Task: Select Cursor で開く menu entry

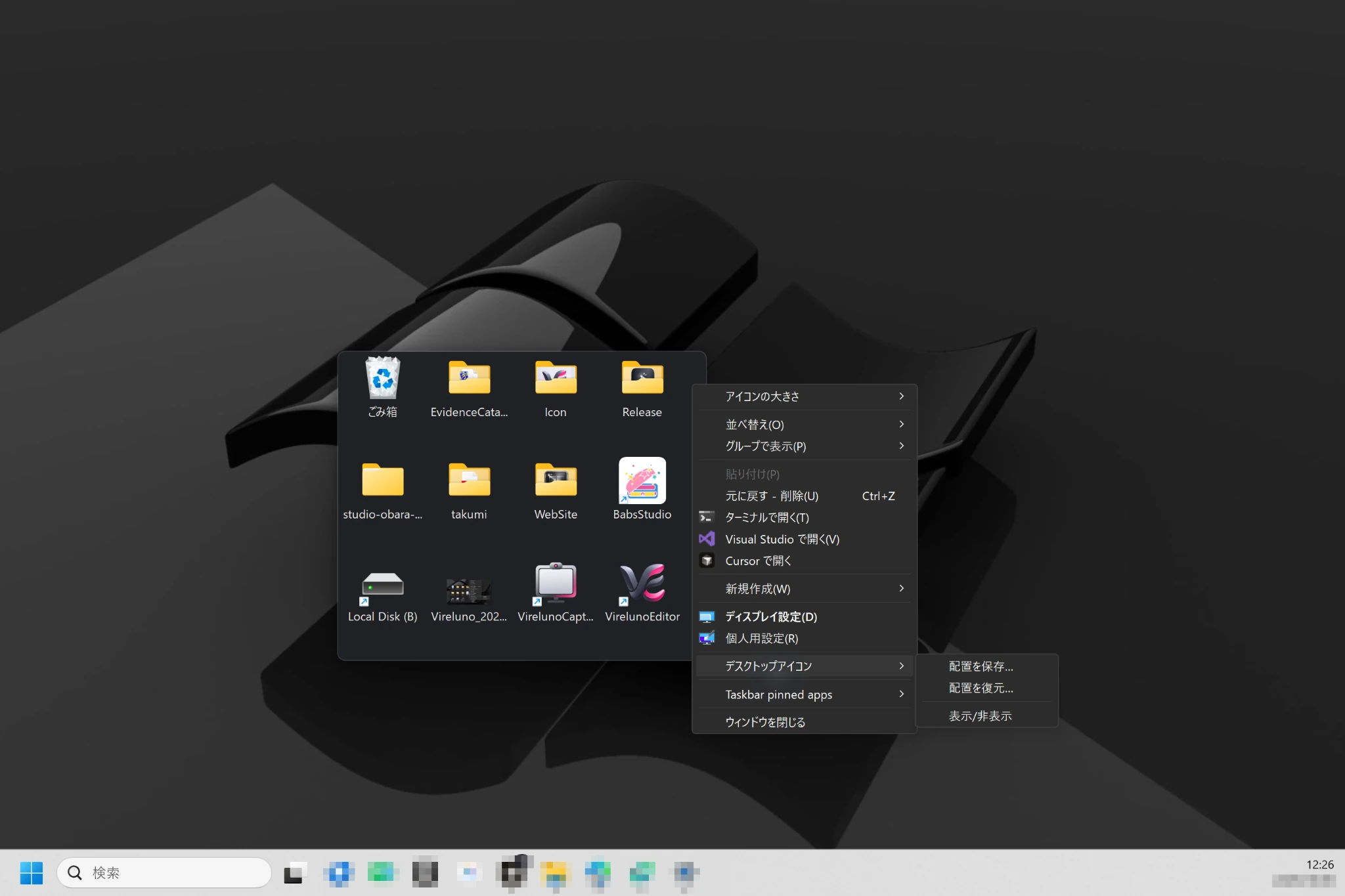Action: pyautogui.click(x=805, y=561)
